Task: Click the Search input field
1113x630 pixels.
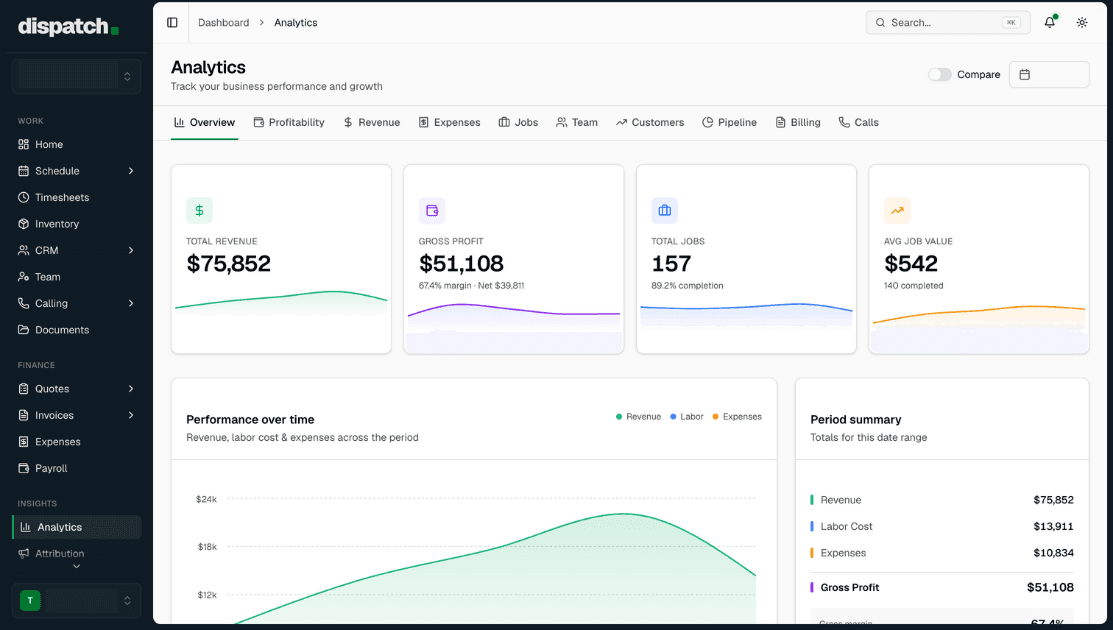Action: coord(948,23)
